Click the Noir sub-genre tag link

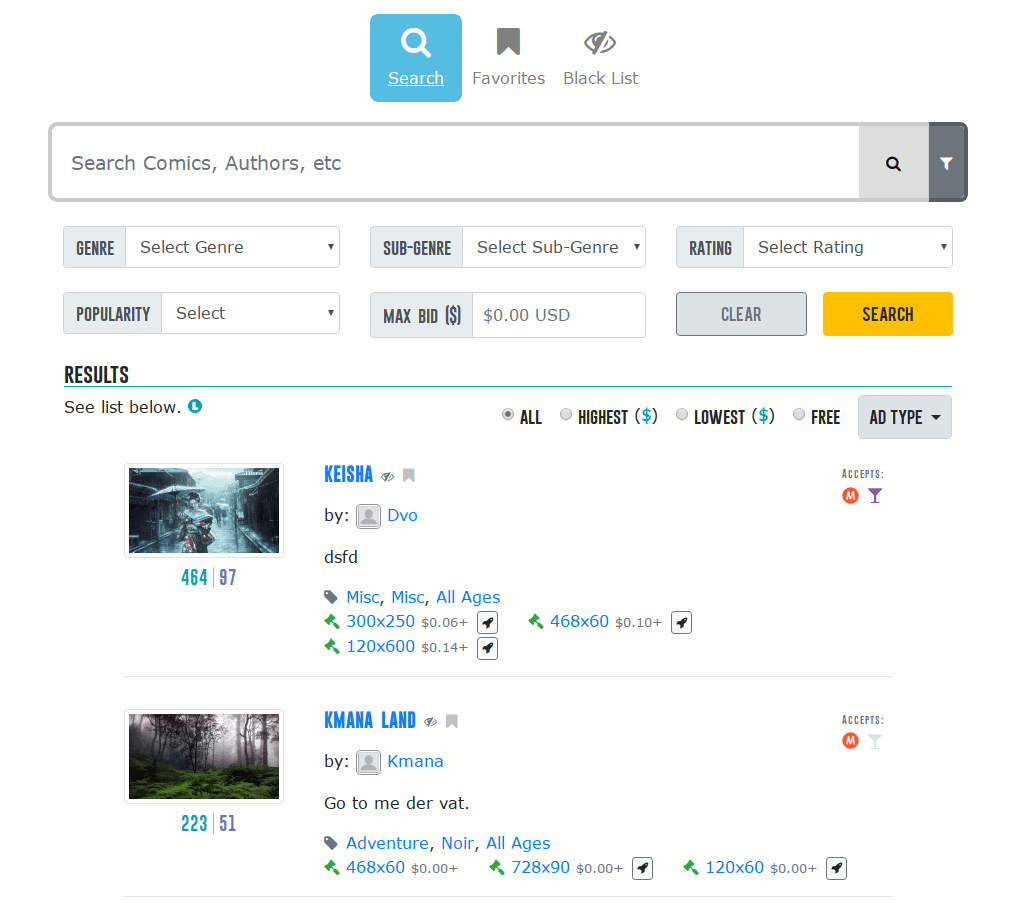tap(458, 843)
